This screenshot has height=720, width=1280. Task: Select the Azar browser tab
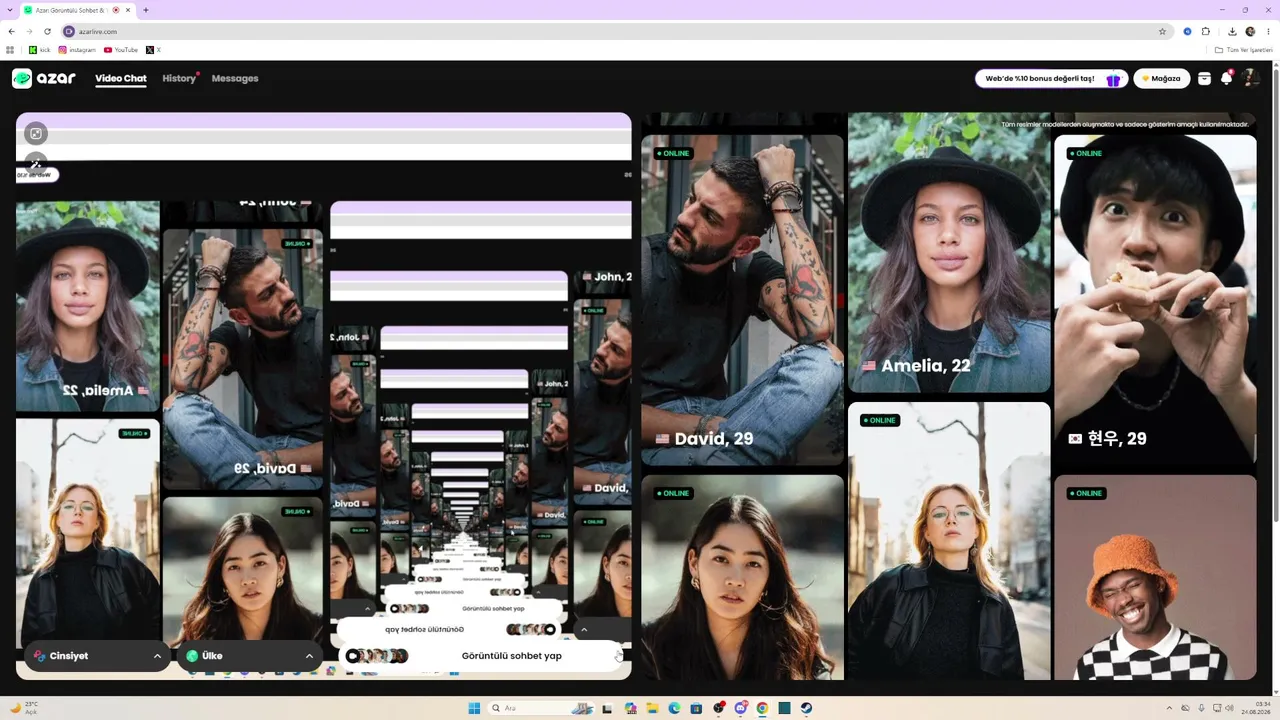tap(78, 10)
